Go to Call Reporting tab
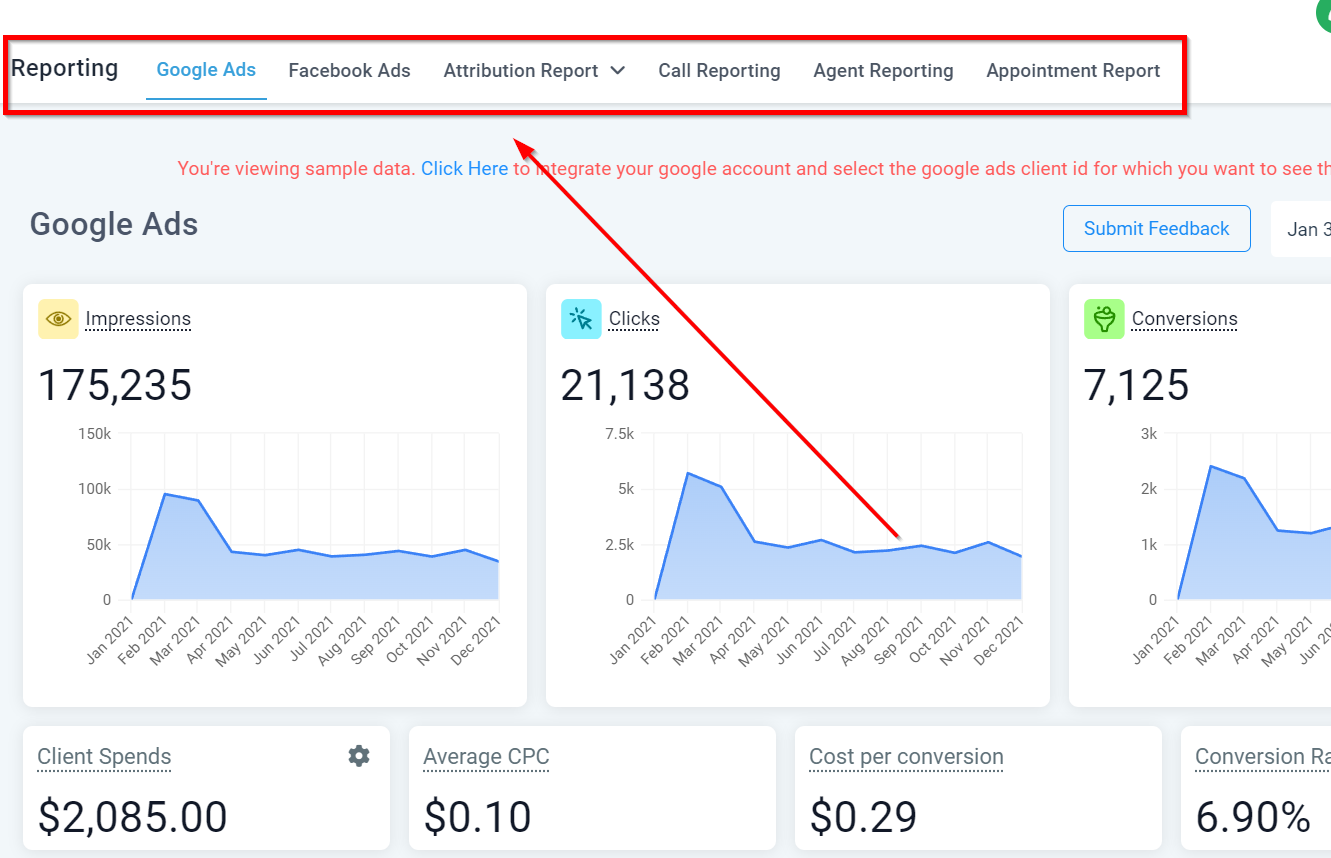This screenshot has height=858, width=1331. pos(719,71)
